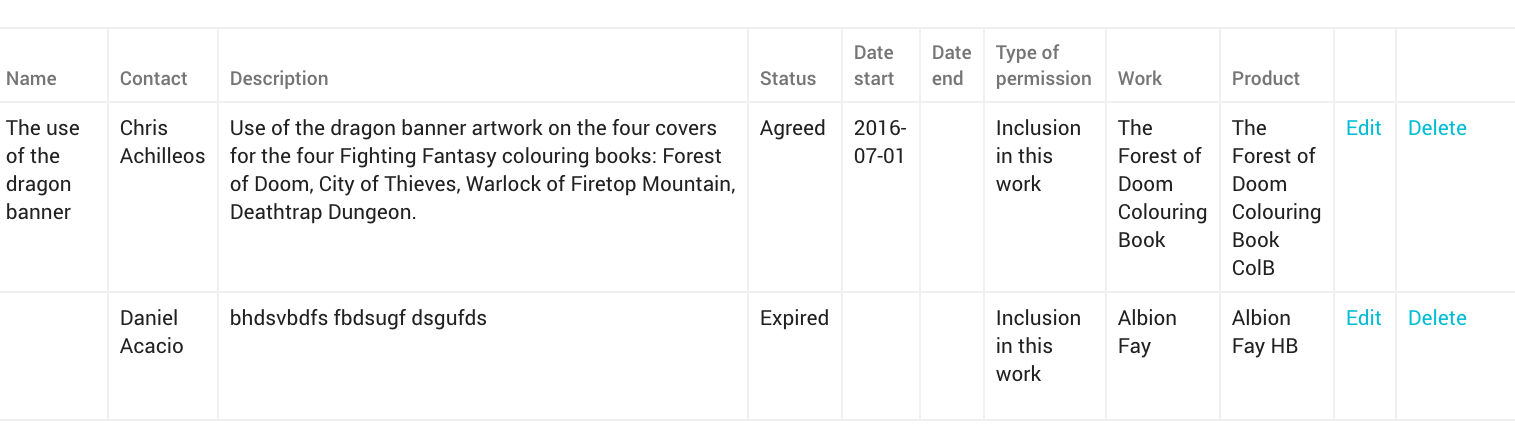Delete the Albion Fay permission row
This screenshot has height=438, width=1515.
[1437, 318]
